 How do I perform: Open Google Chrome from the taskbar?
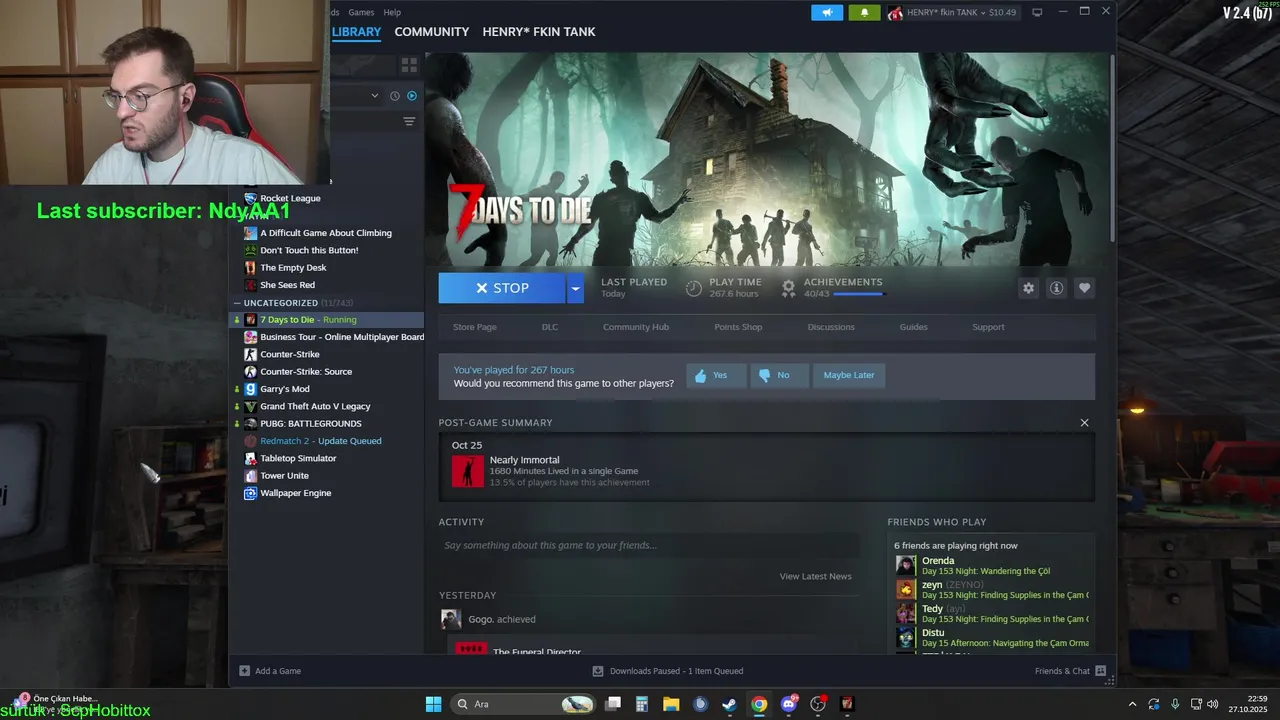click(x=759, y=704)
